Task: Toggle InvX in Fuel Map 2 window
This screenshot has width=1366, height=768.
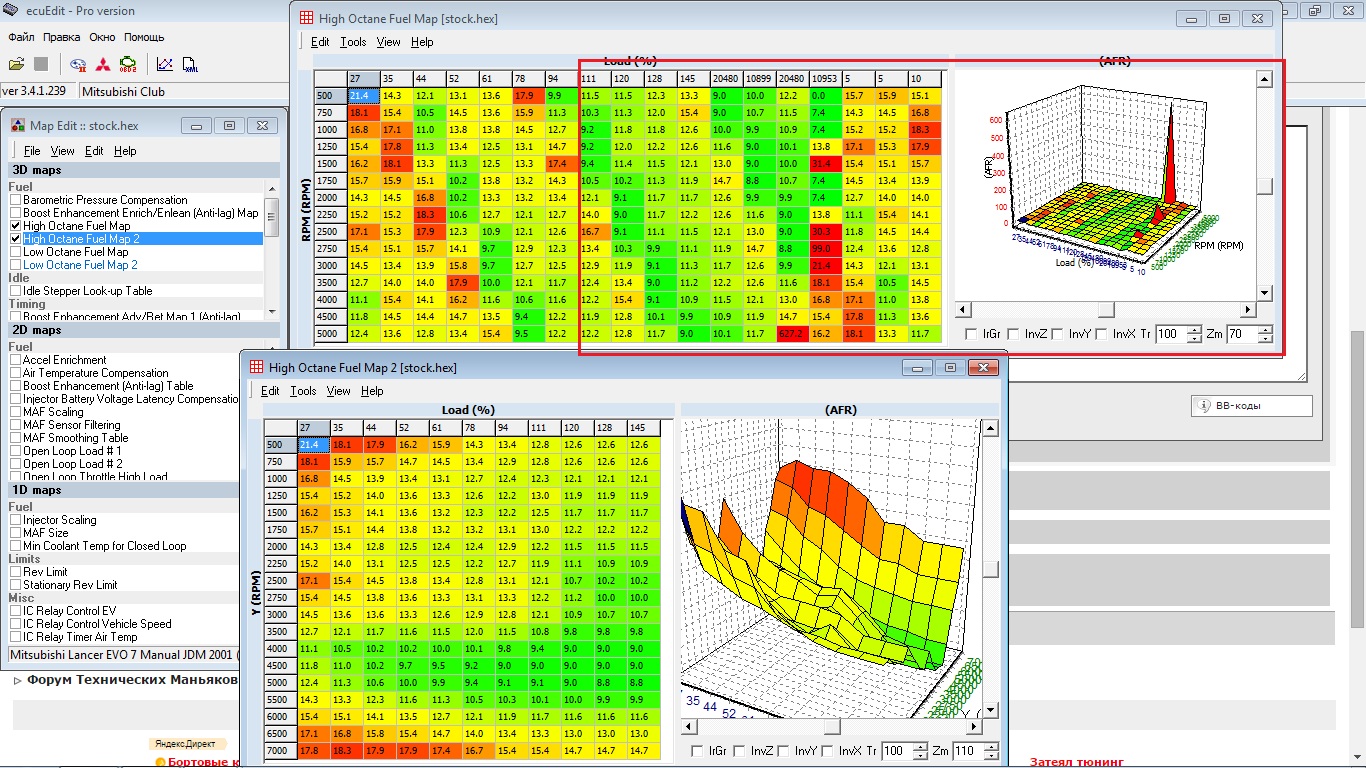Action: (827, 751)
